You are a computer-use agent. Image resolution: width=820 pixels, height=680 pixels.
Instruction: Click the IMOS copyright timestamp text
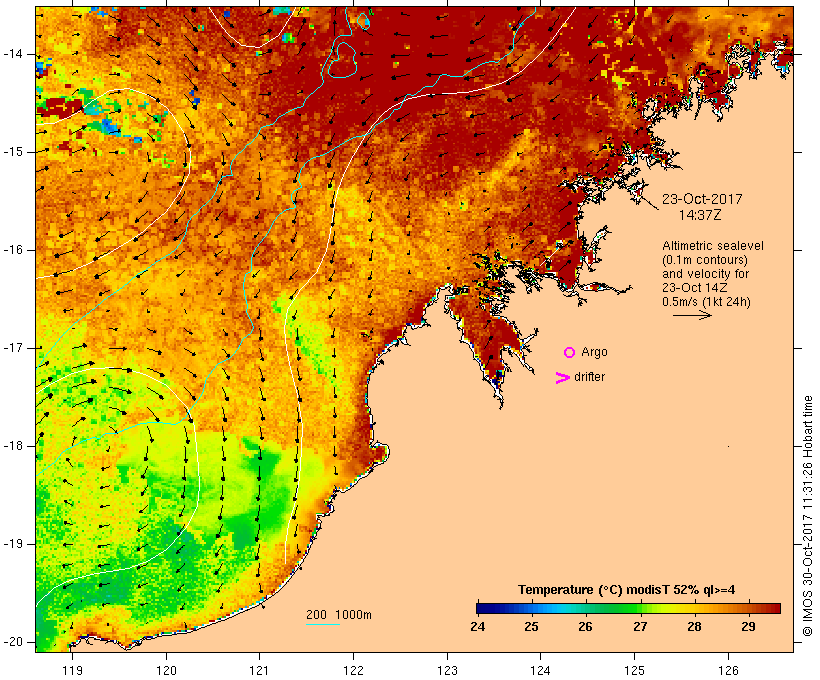[x=807, y=516]
